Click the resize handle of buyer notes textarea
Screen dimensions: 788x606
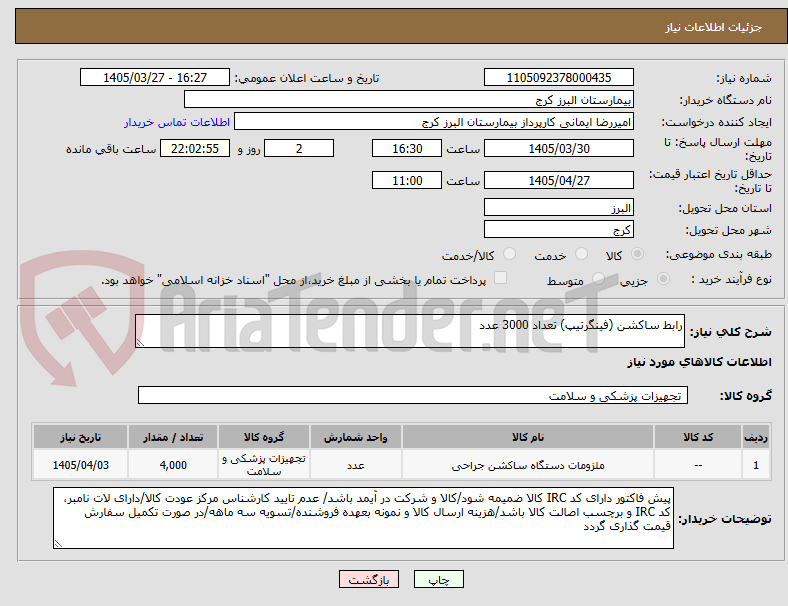point(58,544)
